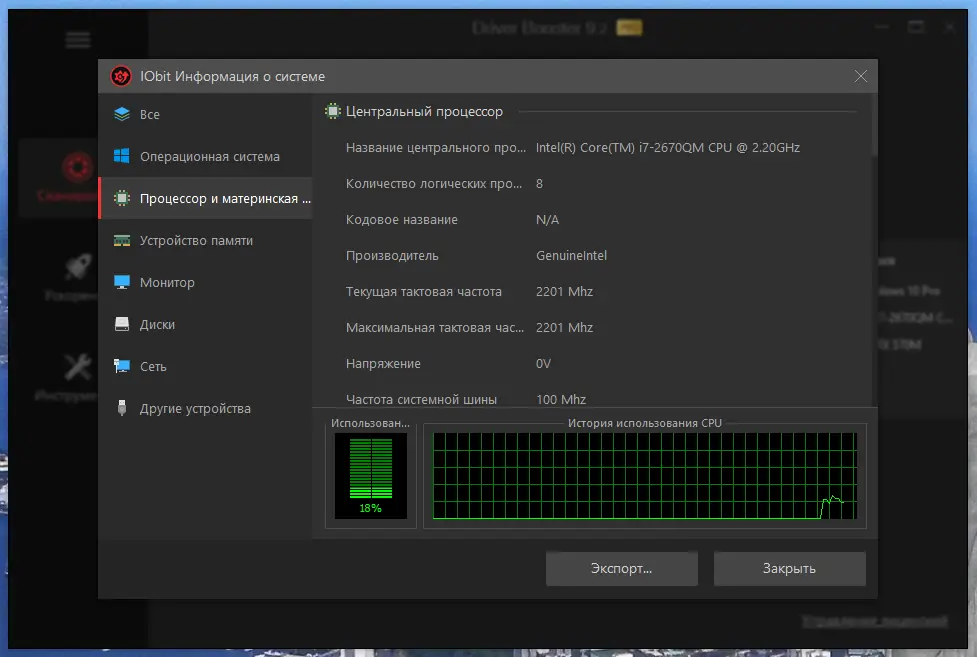The width and height of the screenshot is (977, 657).
Task: Click the memory module icon for Устройство памяти
Action: (122, 241)
